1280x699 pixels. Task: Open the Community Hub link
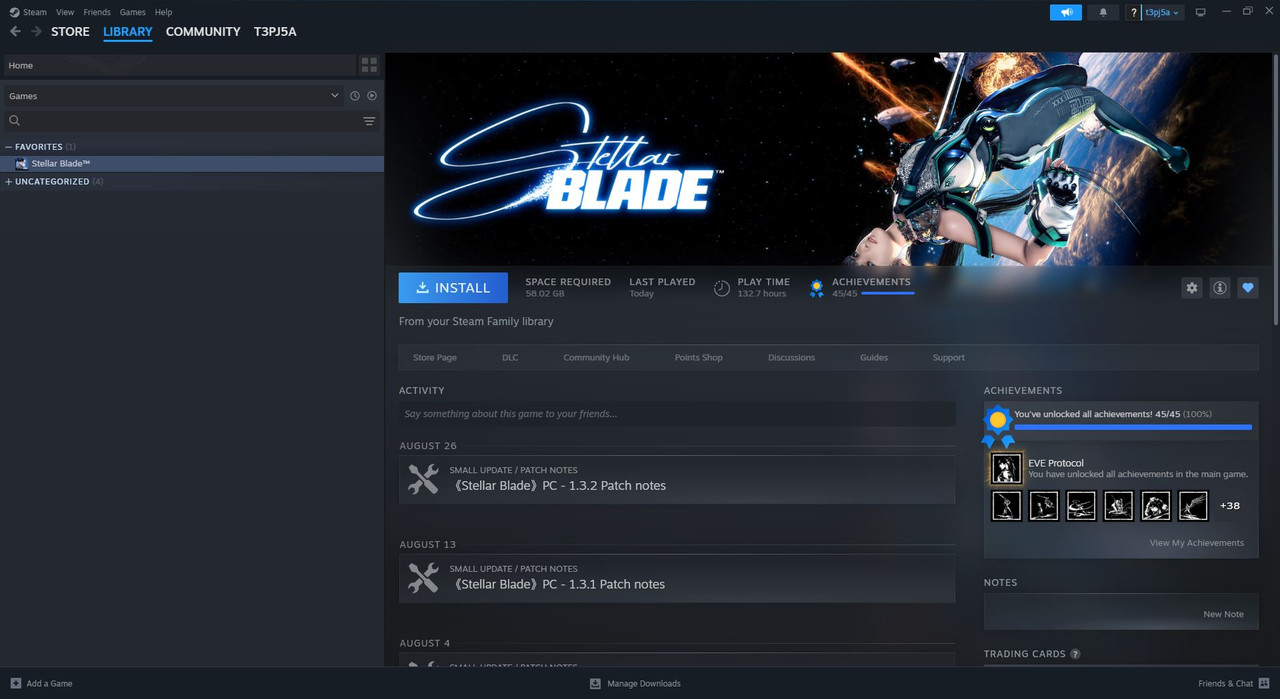[x=596, y=358]
